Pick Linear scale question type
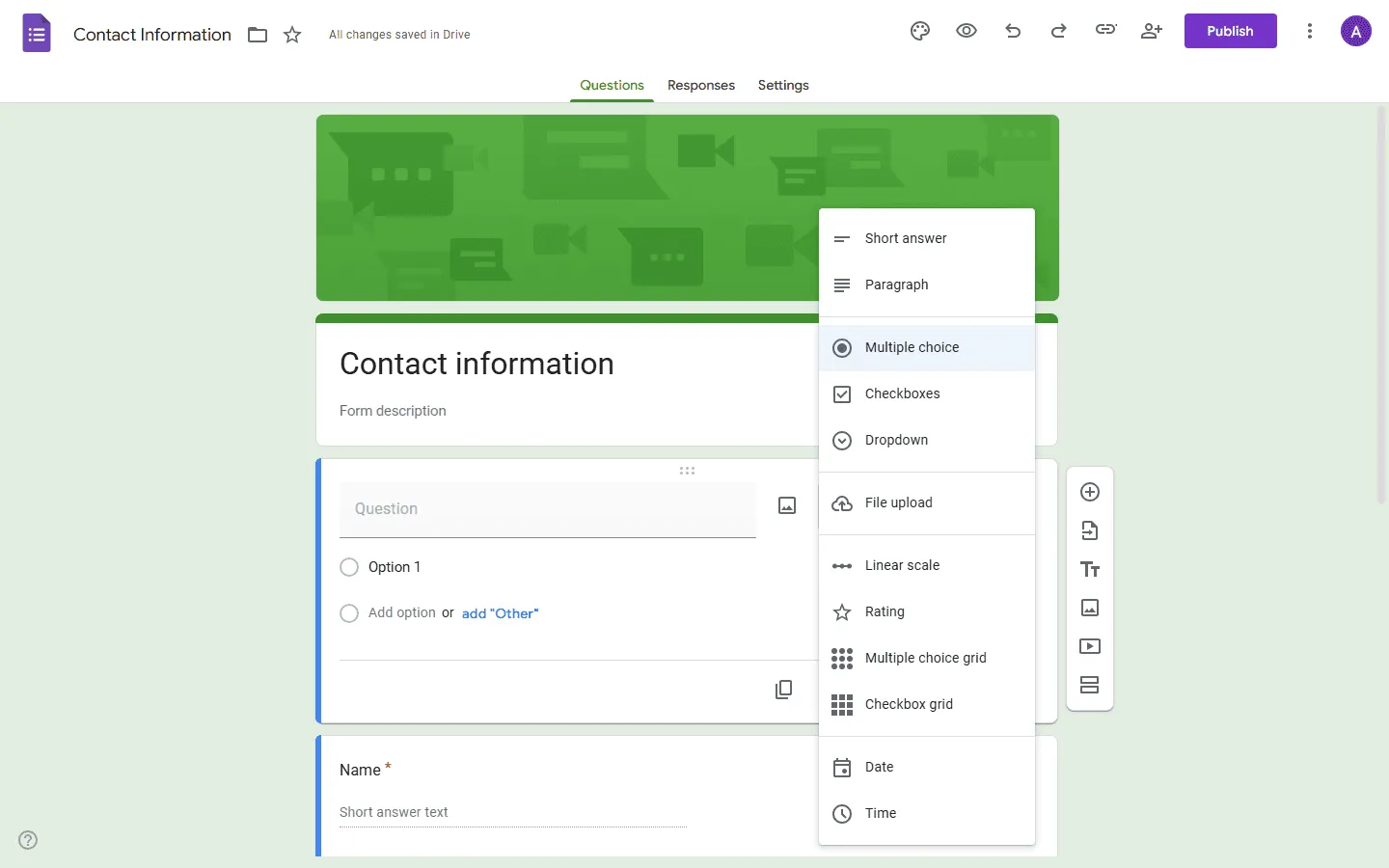 (902, 565)
